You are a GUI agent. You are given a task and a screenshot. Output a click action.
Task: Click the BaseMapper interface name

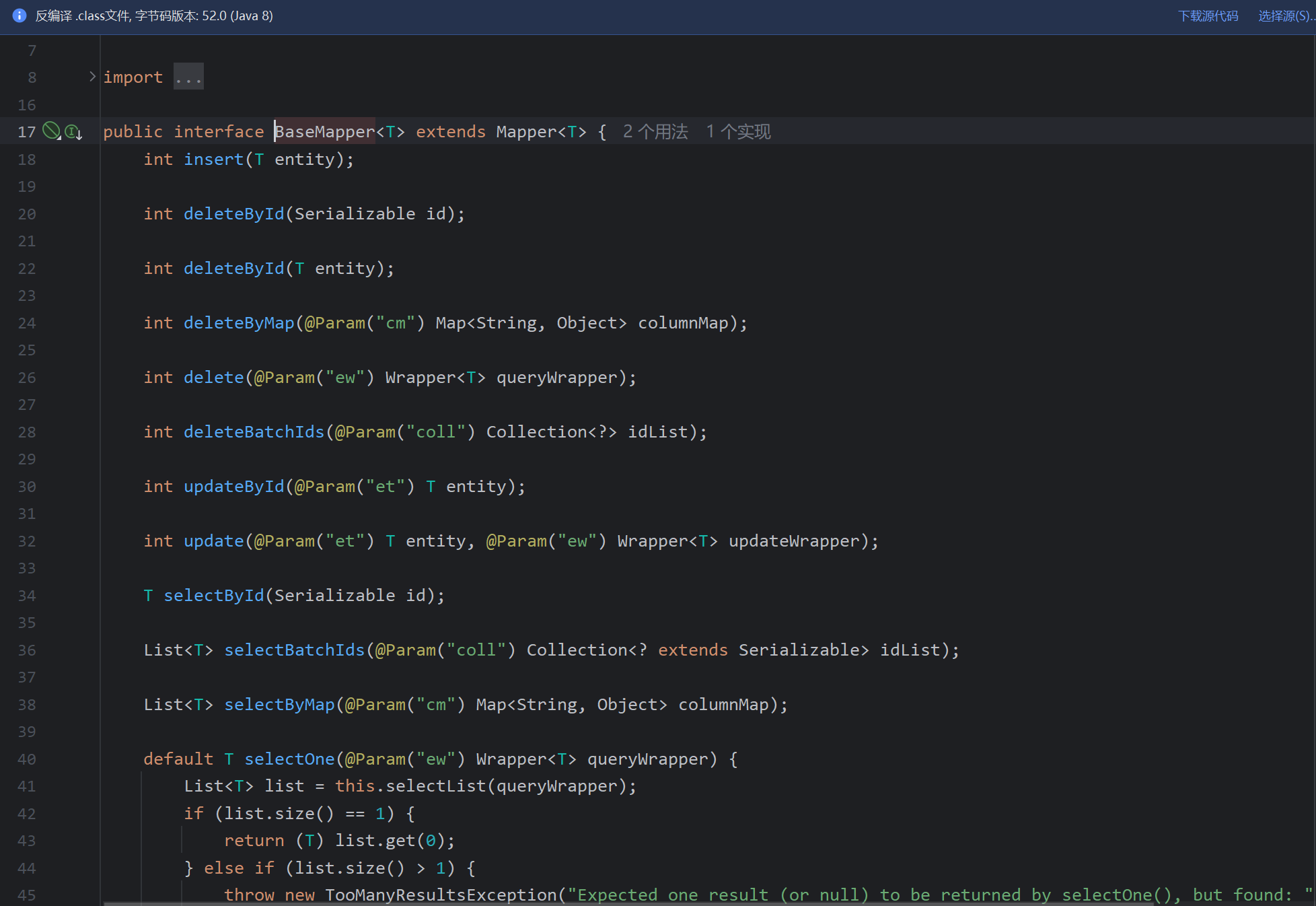pyautogui.click(x=325, y=131)
